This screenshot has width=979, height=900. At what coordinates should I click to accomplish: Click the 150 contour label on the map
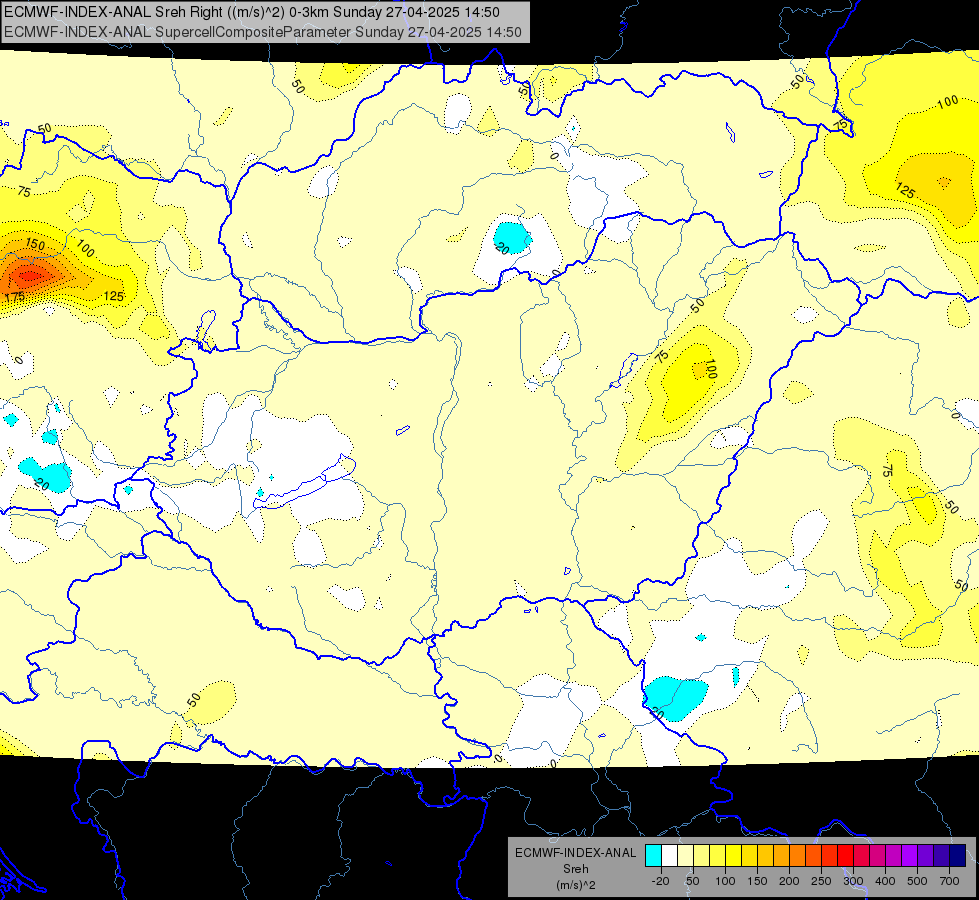pos(35,244)
